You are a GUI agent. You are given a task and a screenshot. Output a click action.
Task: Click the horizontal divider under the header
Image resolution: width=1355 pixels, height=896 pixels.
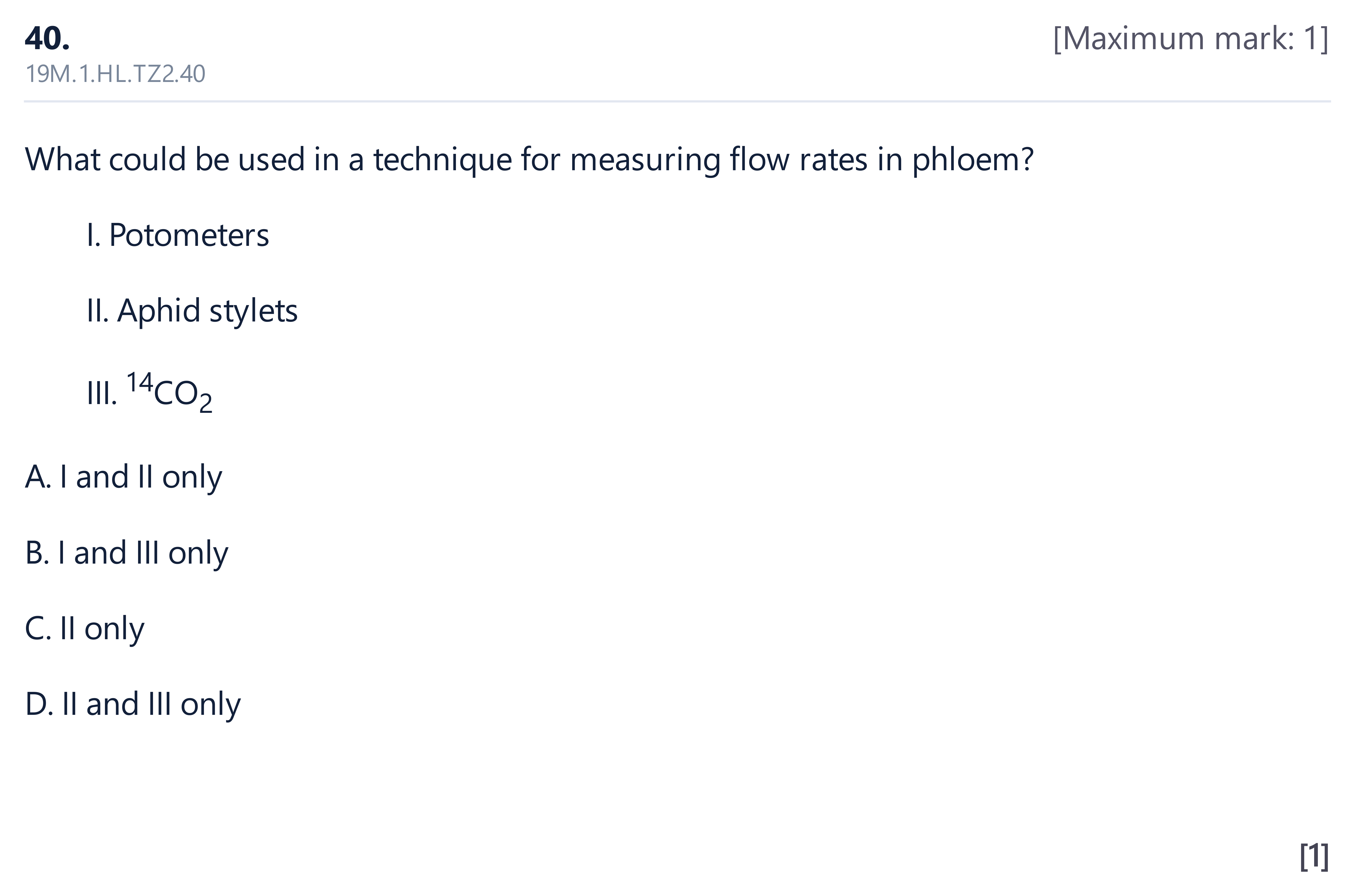[x=677, y=102]
